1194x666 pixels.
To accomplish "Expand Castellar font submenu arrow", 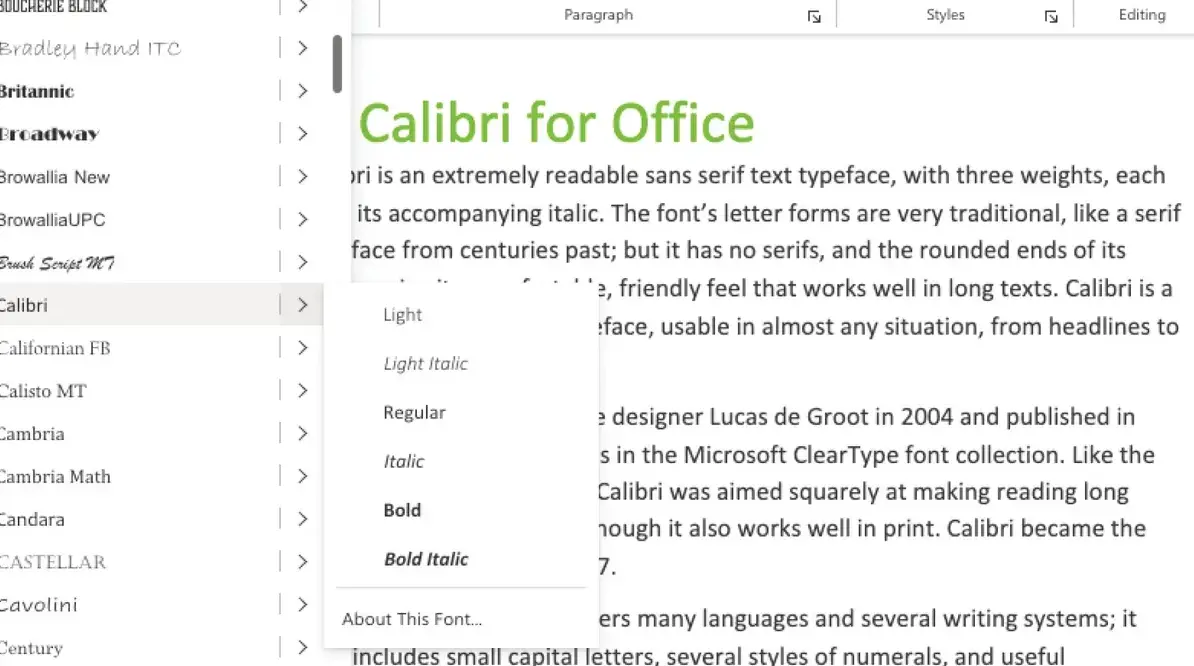I will tap(302, 562).
